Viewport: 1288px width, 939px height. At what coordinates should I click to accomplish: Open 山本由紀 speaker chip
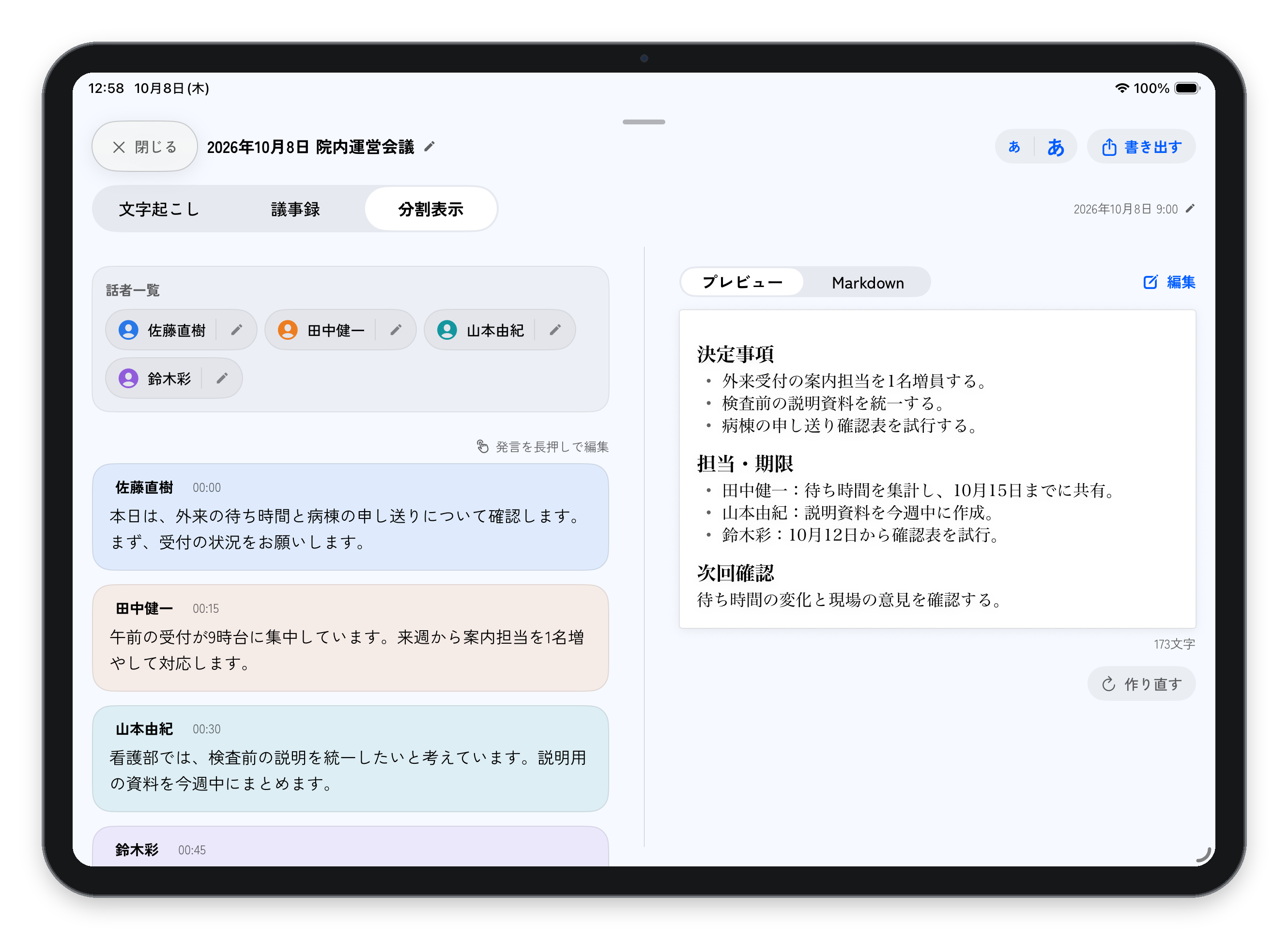pos(500,330)
